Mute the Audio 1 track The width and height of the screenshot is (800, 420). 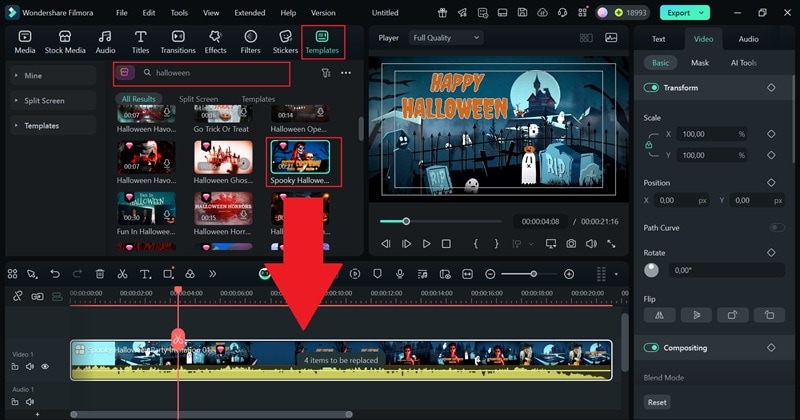pyautogui.click(x=30, y=402)
